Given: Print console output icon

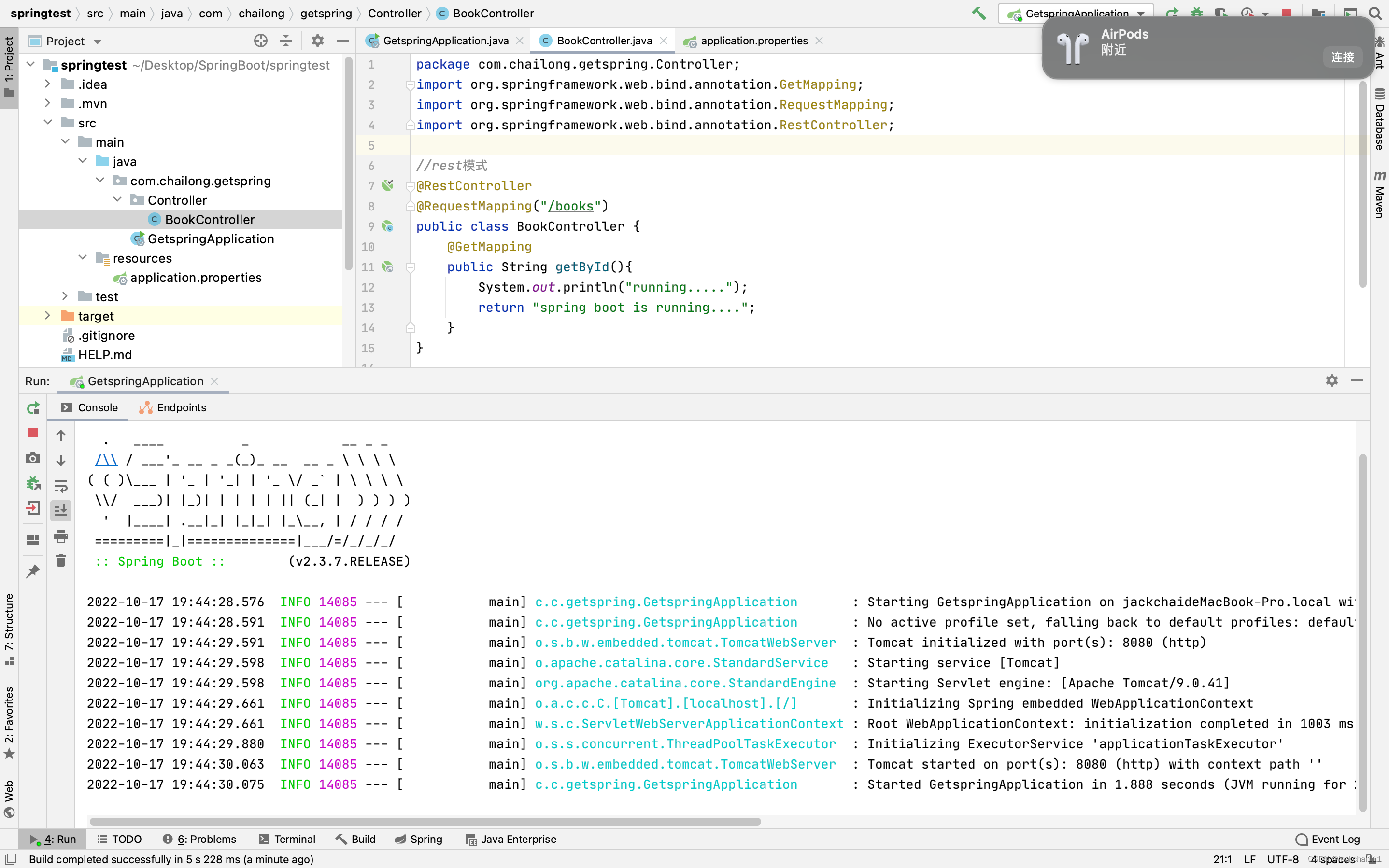Looking at the screenshot, I should pyautogui.click(x=61, y=536).
